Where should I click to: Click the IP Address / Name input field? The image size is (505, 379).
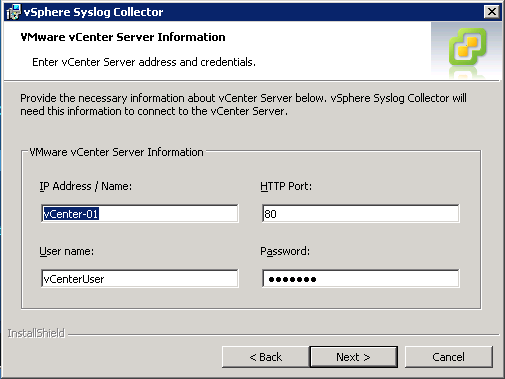click(x=140, y=214)
